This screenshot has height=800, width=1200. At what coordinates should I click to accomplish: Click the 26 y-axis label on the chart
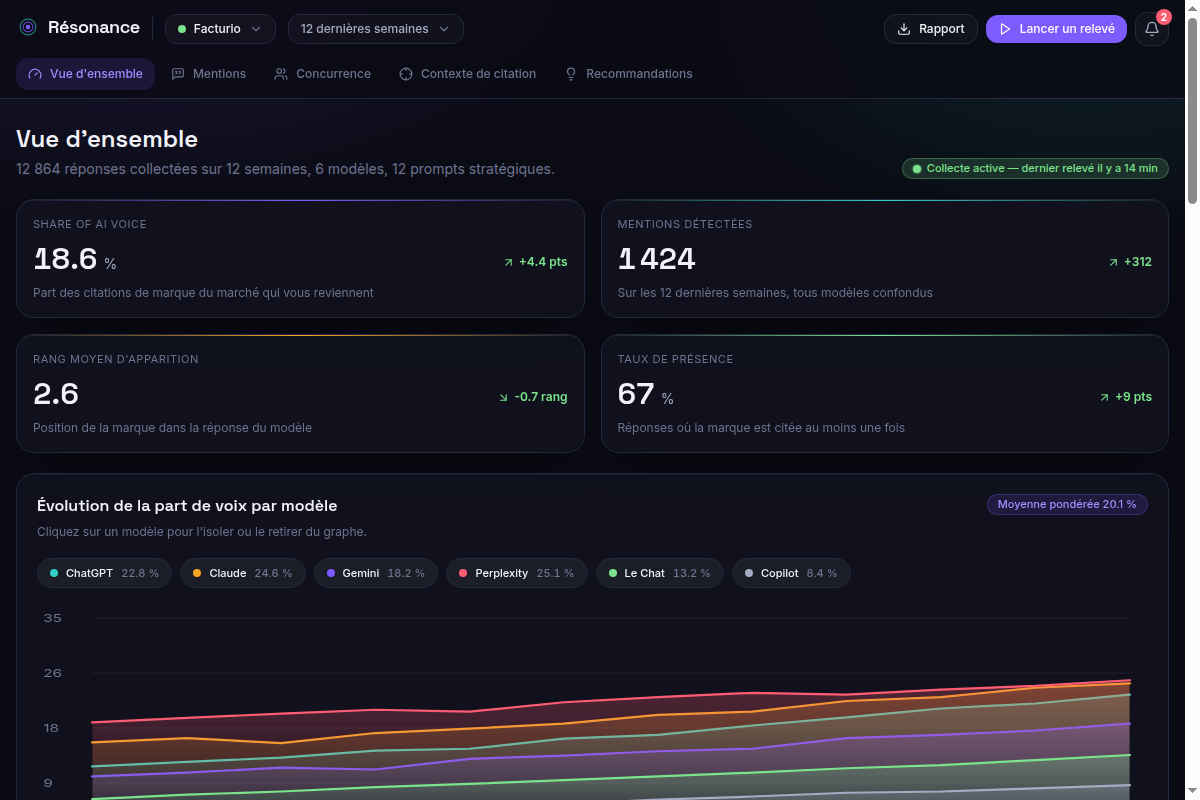coord(52,673)
